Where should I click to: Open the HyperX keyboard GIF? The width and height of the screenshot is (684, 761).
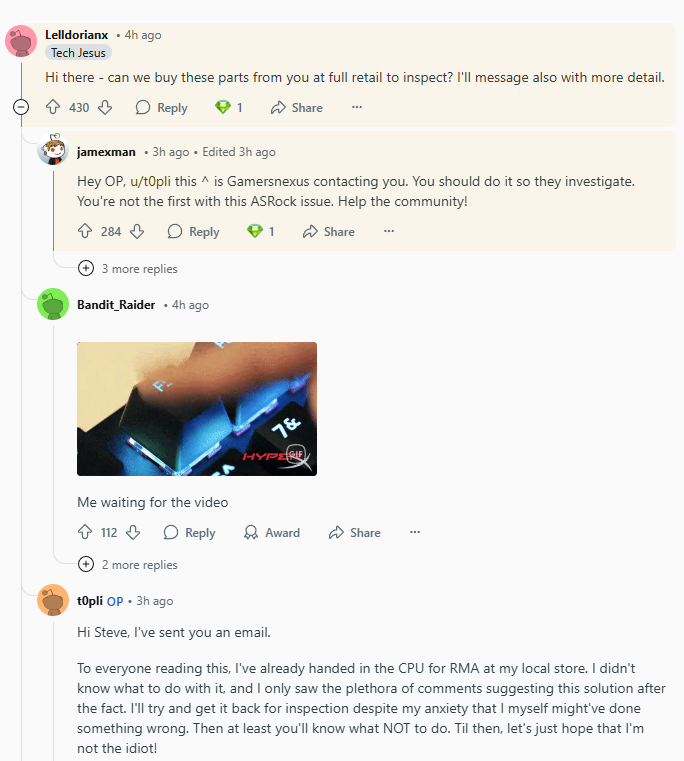(197, 409)
